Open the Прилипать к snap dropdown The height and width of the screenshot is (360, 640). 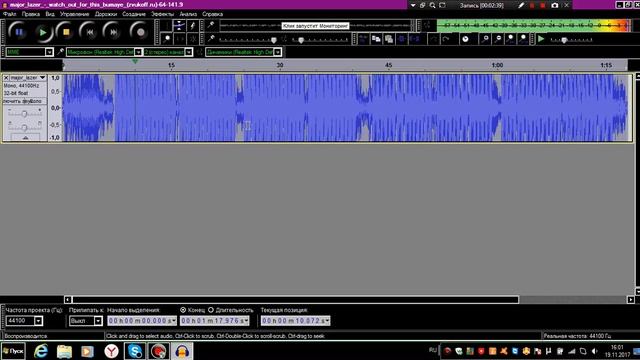coord(98,321)
